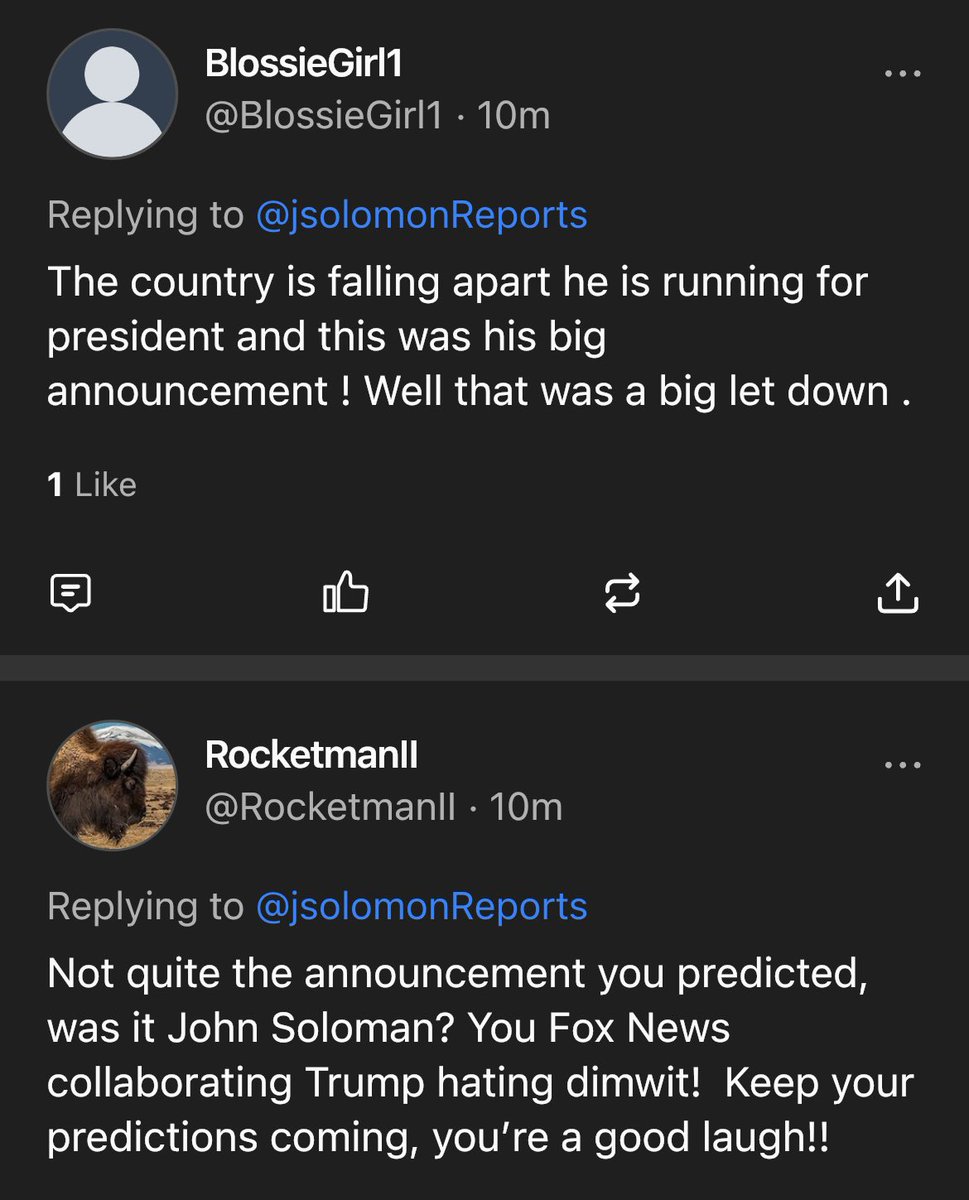Image resolution: width=969 pixels, height=1200 pixels.
Task: Open more options for RocketmanII's post
Action: click(903, 765)
